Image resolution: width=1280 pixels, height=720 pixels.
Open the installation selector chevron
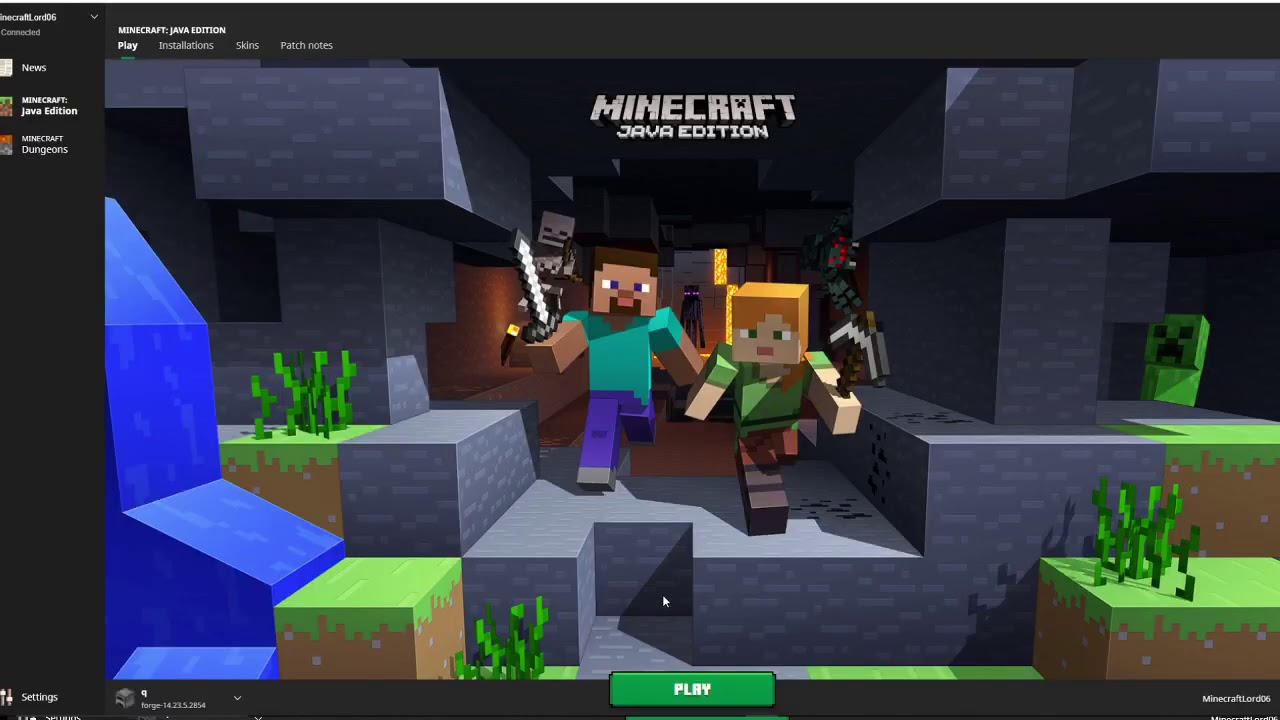point(237,698)
